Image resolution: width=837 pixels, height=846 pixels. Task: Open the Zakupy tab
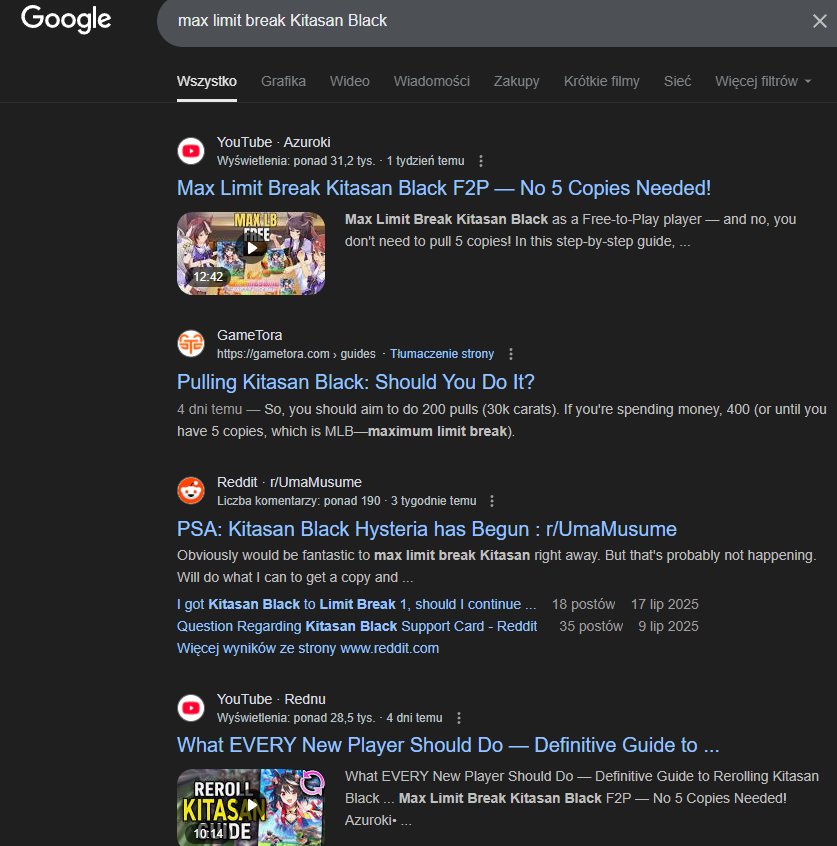pyautogui.click(x=516, y=81)
